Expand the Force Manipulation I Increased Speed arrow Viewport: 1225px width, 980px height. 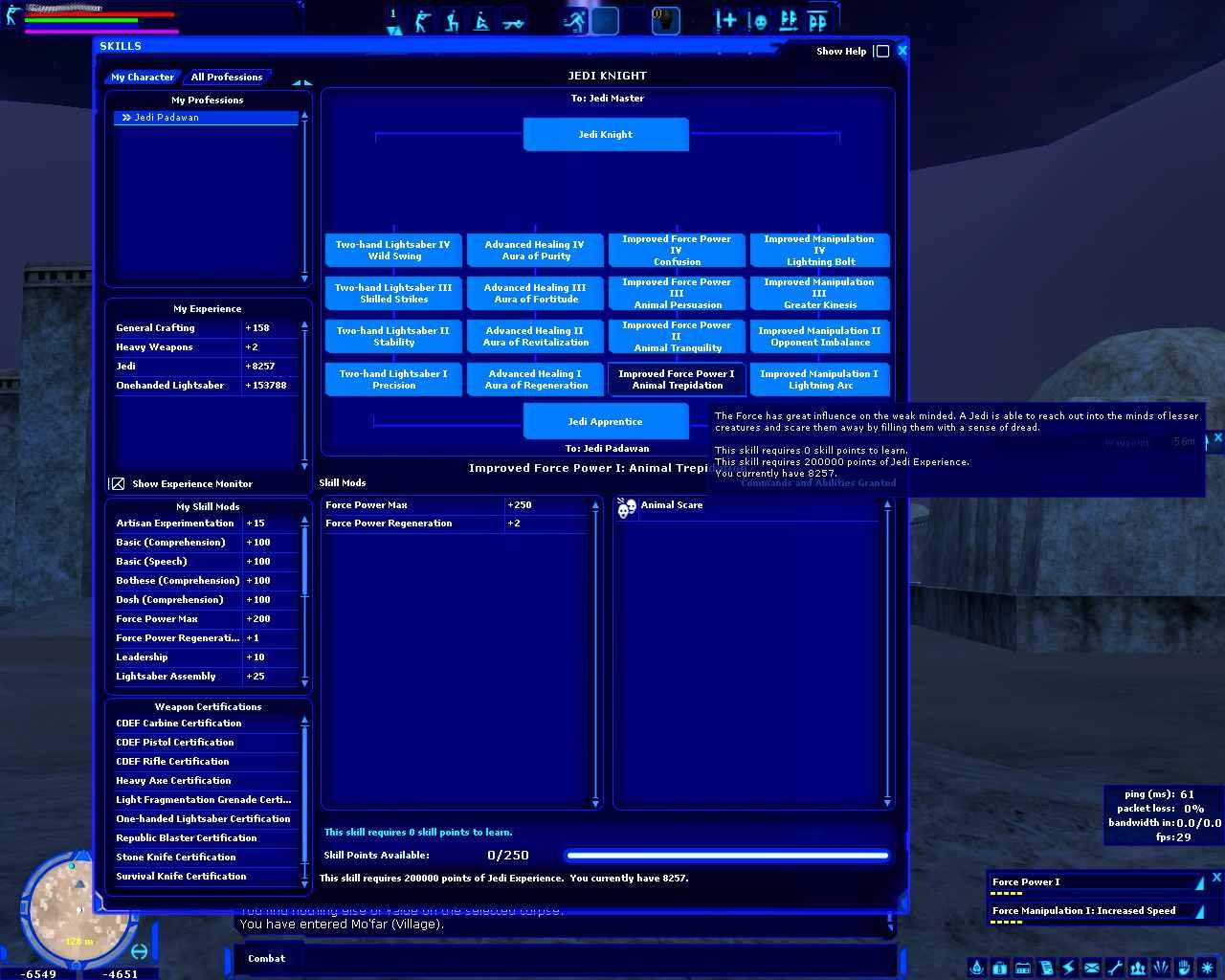[x=1199, y=911]
